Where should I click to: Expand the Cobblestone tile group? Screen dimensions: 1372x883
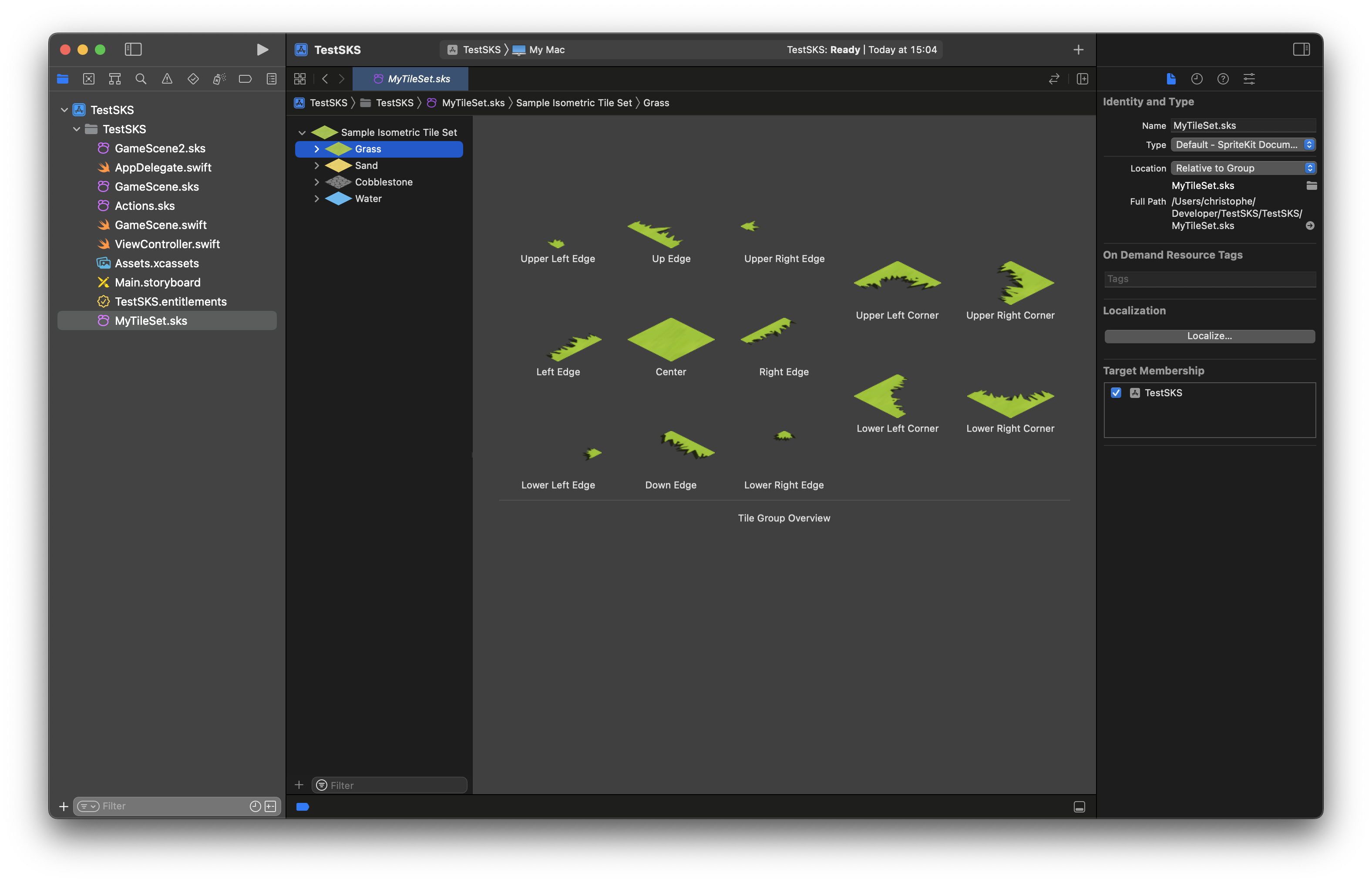(x=316, y=182)
